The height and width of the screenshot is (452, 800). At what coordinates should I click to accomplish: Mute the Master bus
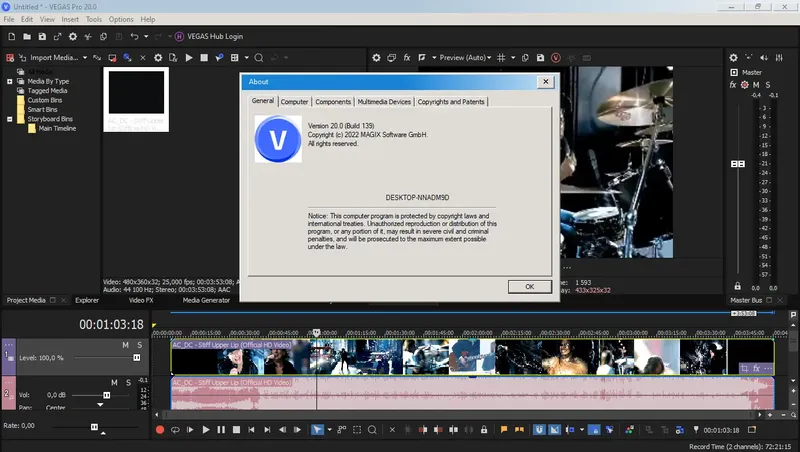pos(756,85)
